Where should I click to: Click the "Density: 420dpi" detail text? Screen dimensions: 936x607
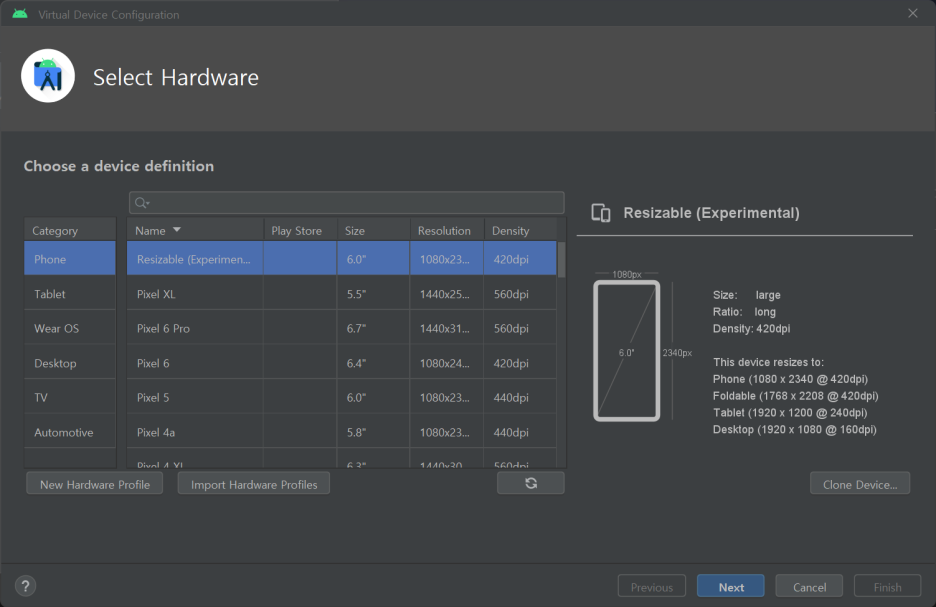(x=751, y=328)
